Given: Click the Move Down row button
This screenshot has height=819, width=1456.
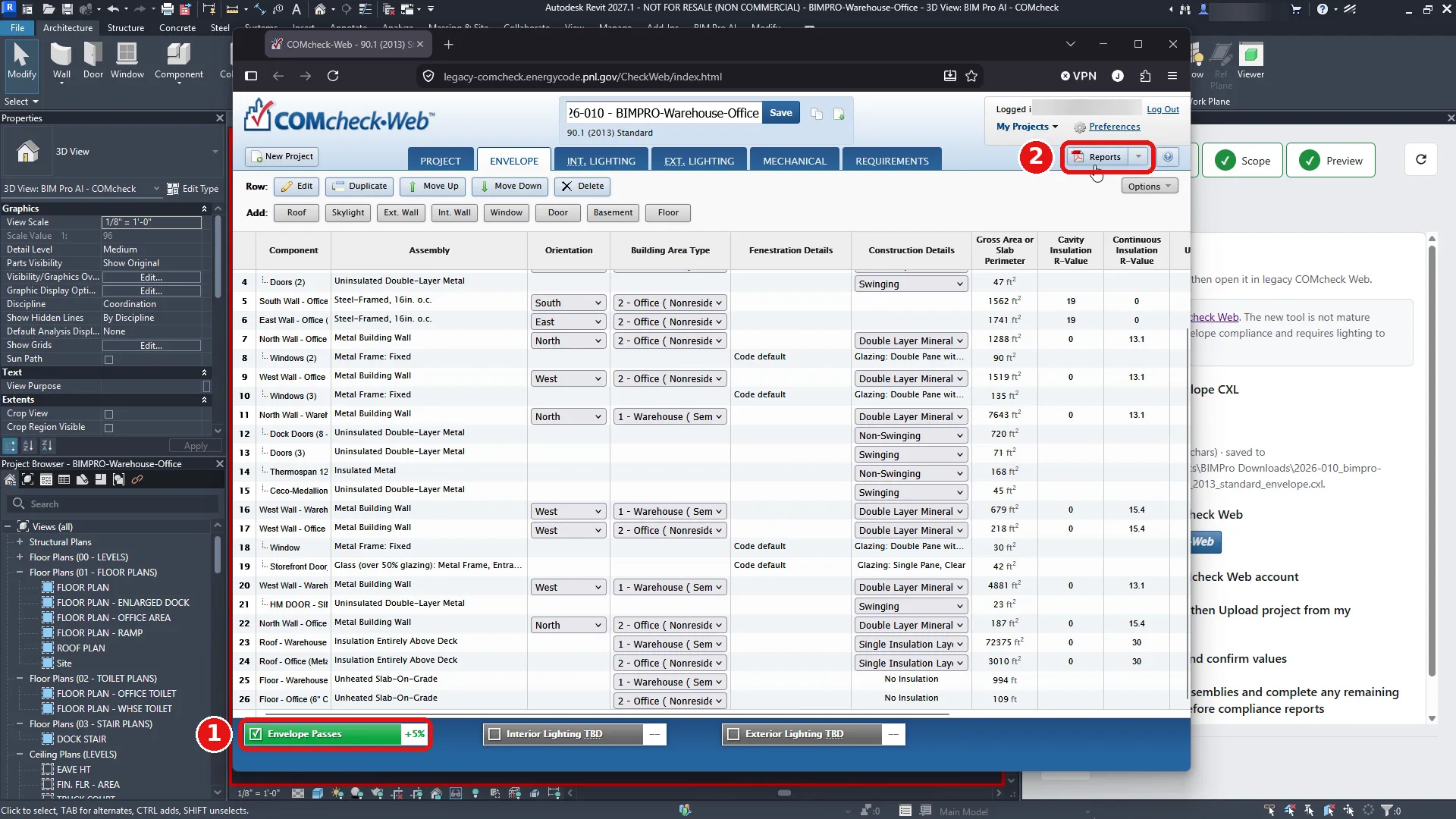Looking at the screenshot, I should (510, 187).
